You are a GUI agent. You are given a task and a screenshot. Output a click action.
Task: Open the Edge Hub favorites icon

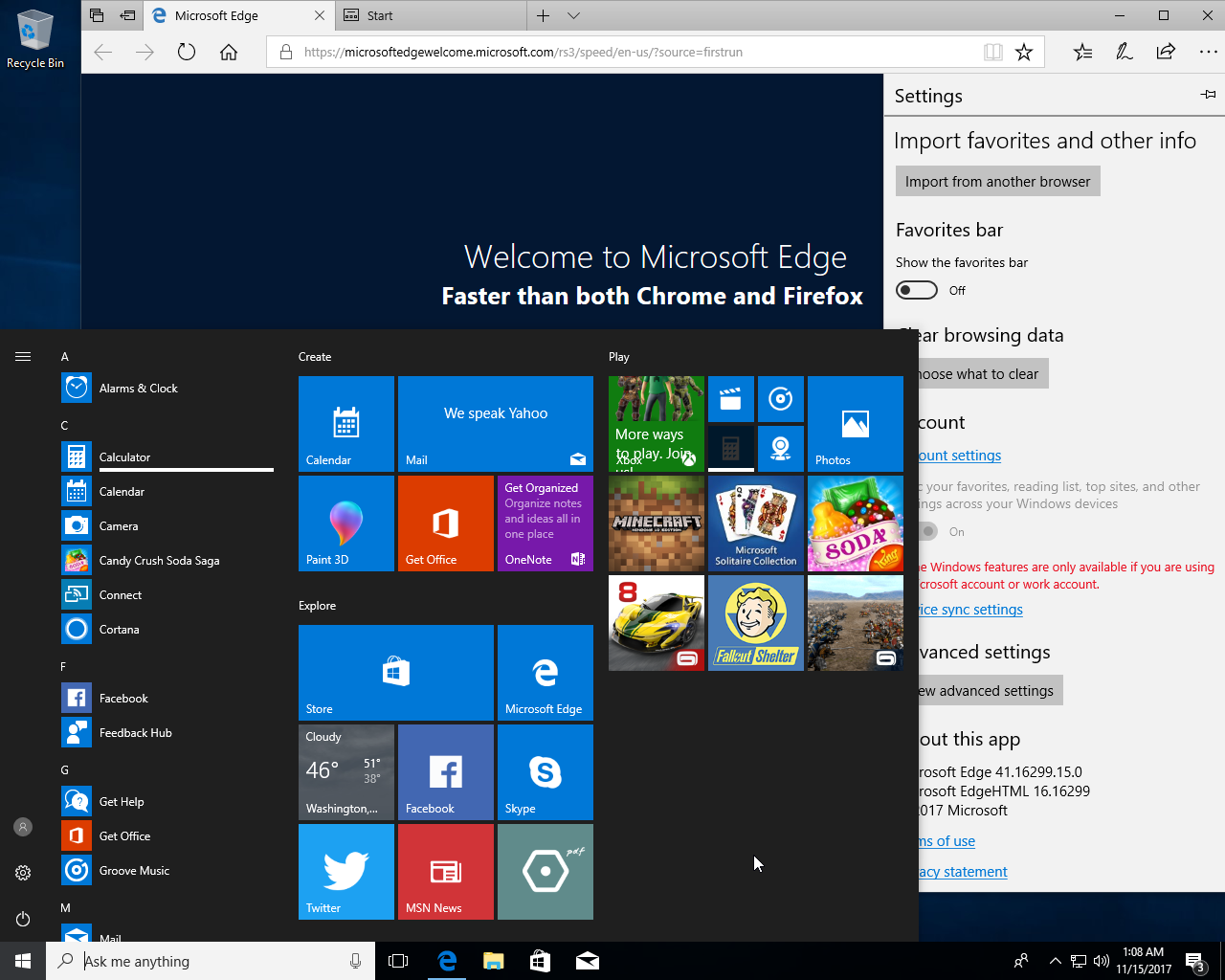pos(1082,52)
